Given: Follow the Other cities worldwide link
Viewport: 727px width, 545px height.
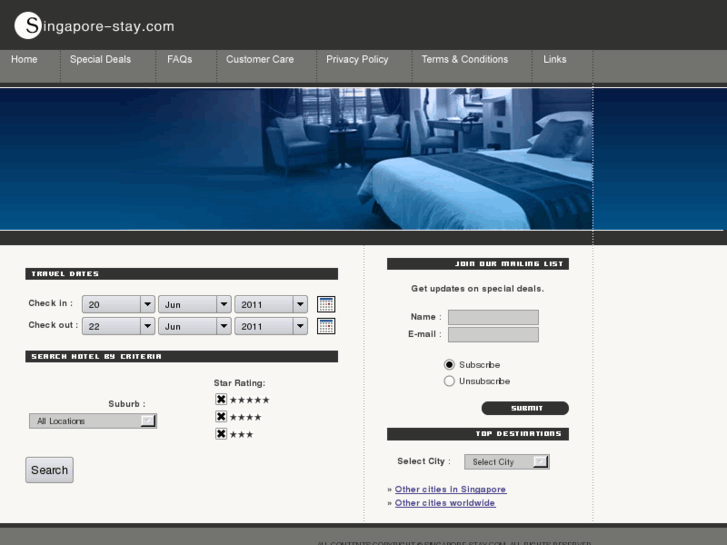Looking at the screenshot, I should tap(445, 503).
